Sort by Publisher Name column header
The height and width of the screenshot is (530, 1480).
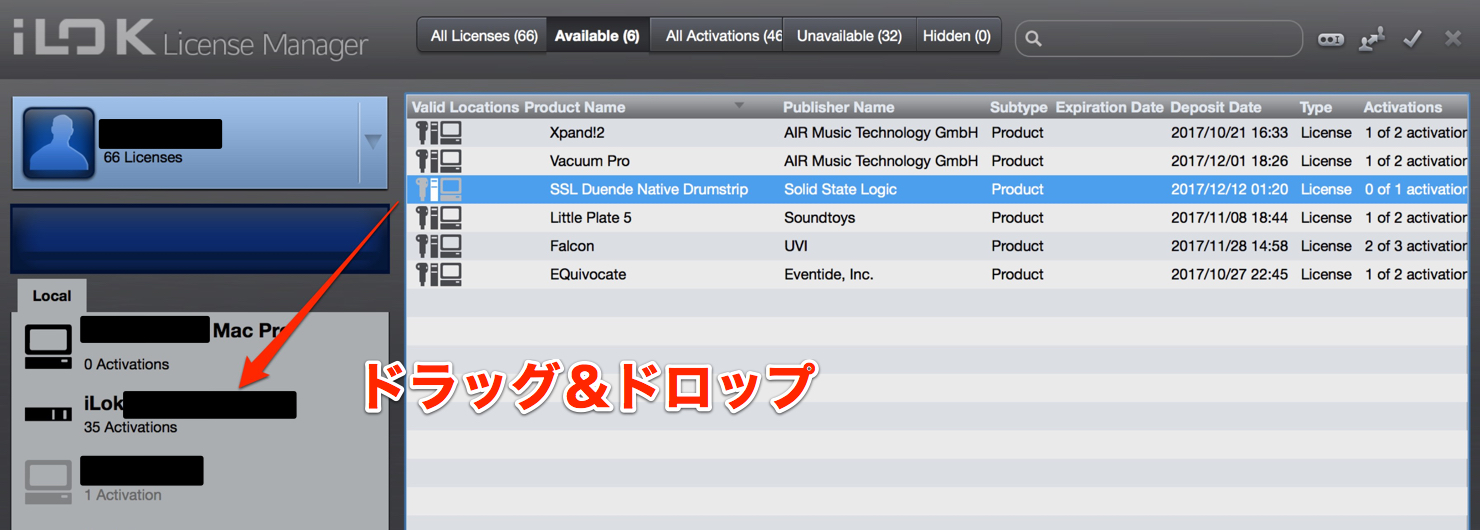838,107
